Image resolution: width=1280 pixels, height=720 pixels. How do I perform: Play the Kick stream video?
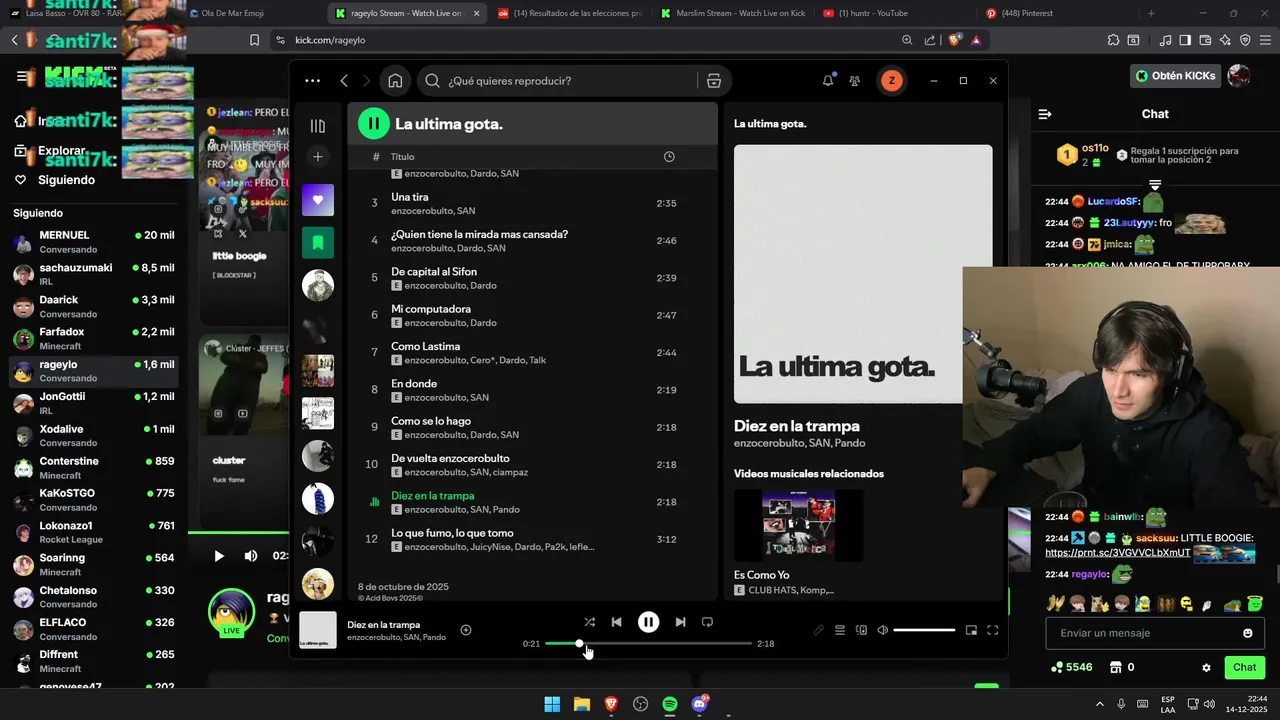coord(219,556)
